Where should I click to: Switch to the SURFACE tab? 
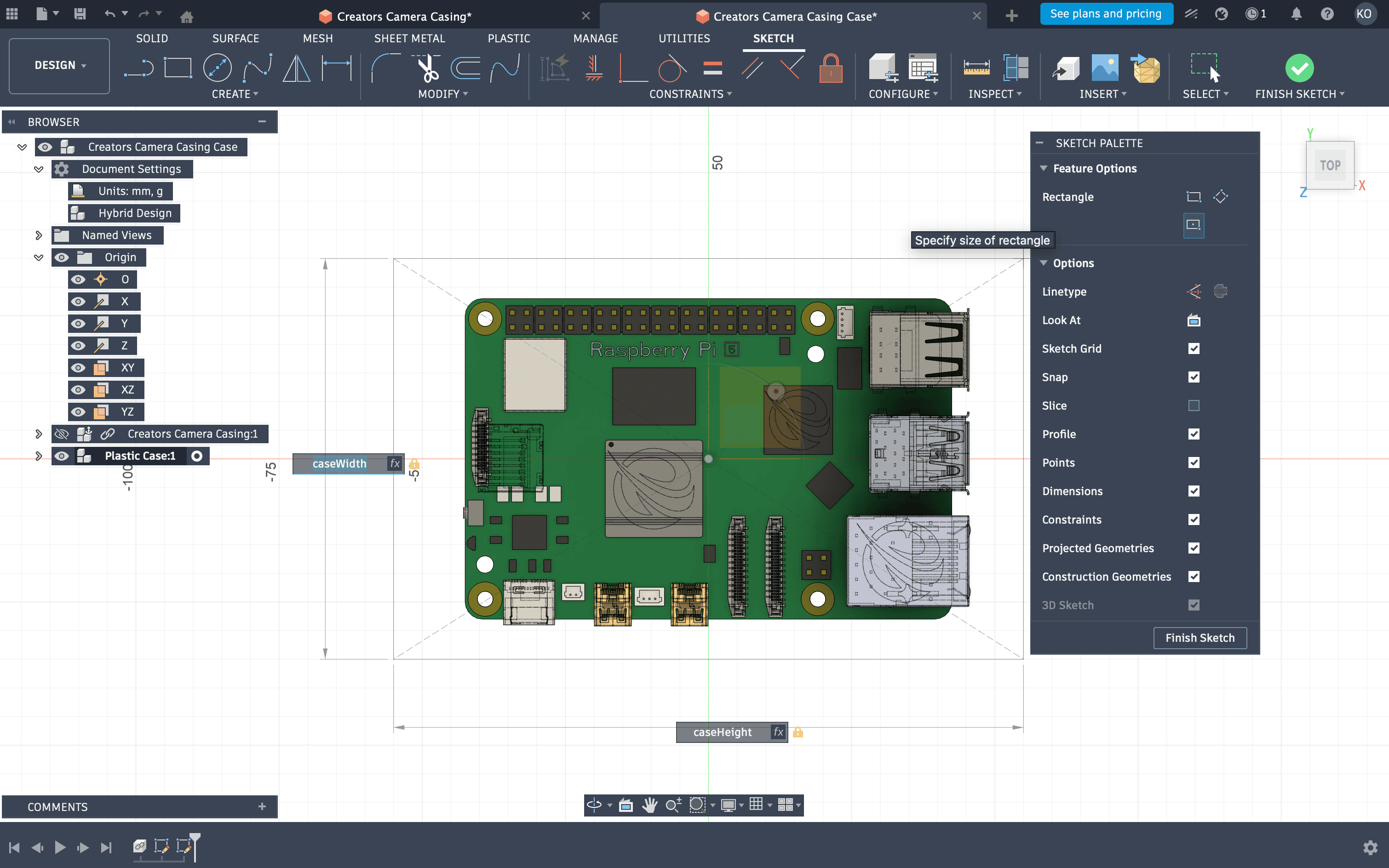[235, 39]
